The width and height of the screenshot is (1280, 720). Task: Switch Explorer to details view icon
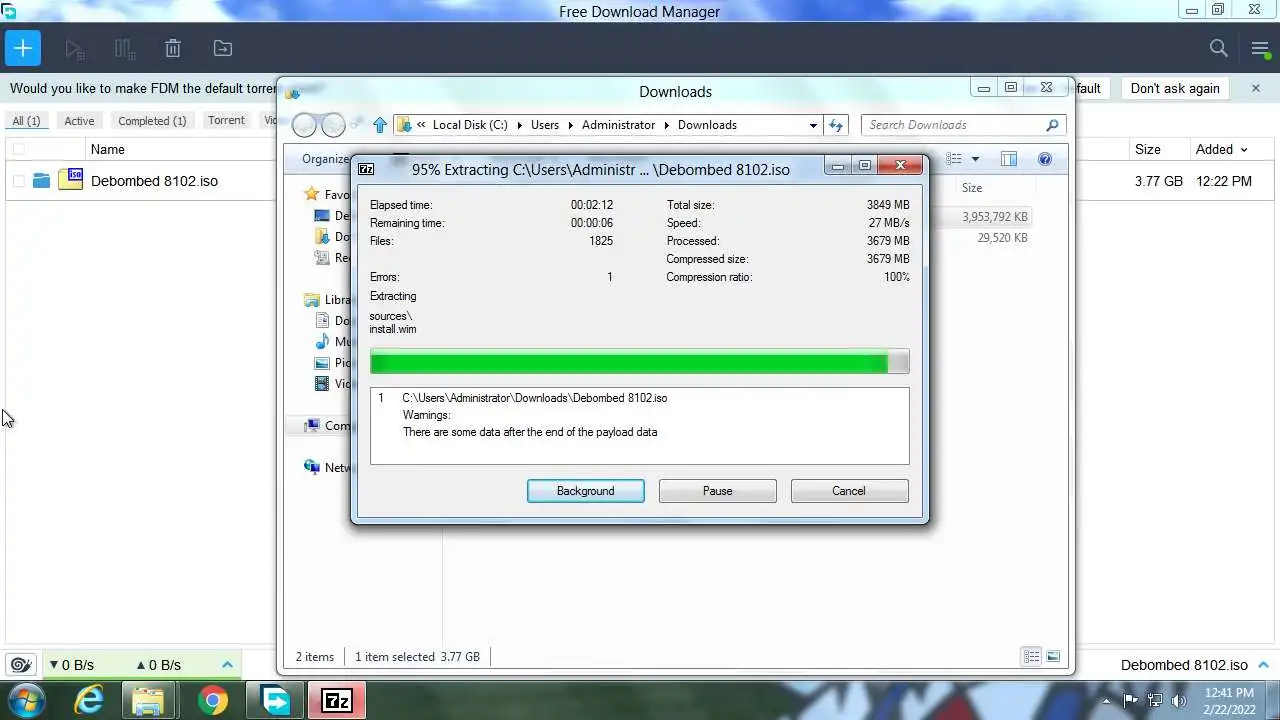[x=1031, y=657]
